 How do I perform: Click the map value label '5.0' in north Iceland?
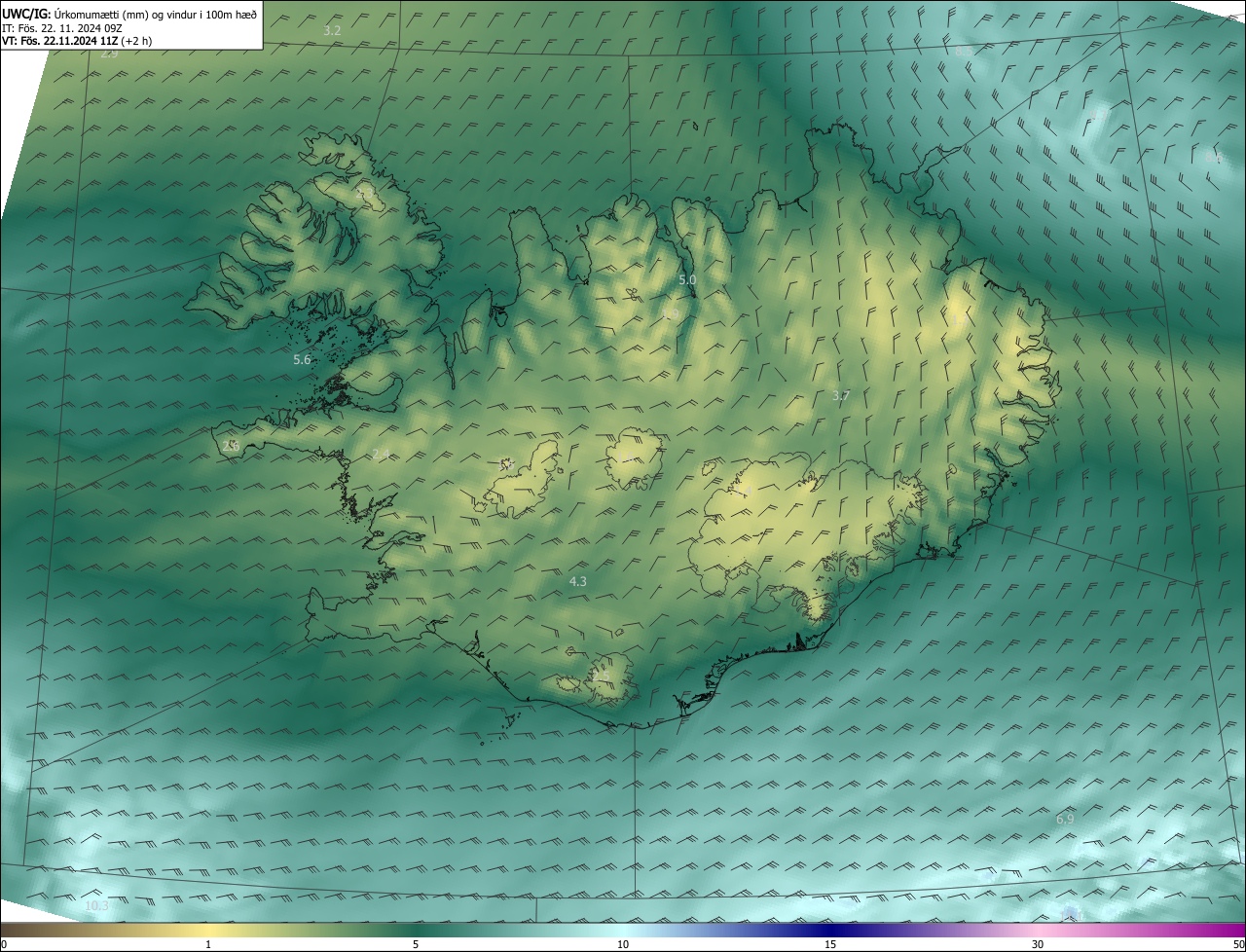point(687,279)
